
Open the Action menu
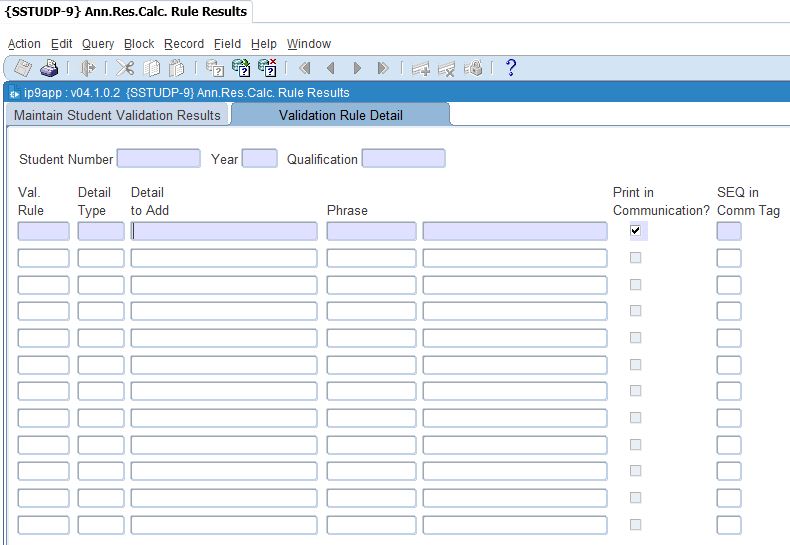click(24, 44)
